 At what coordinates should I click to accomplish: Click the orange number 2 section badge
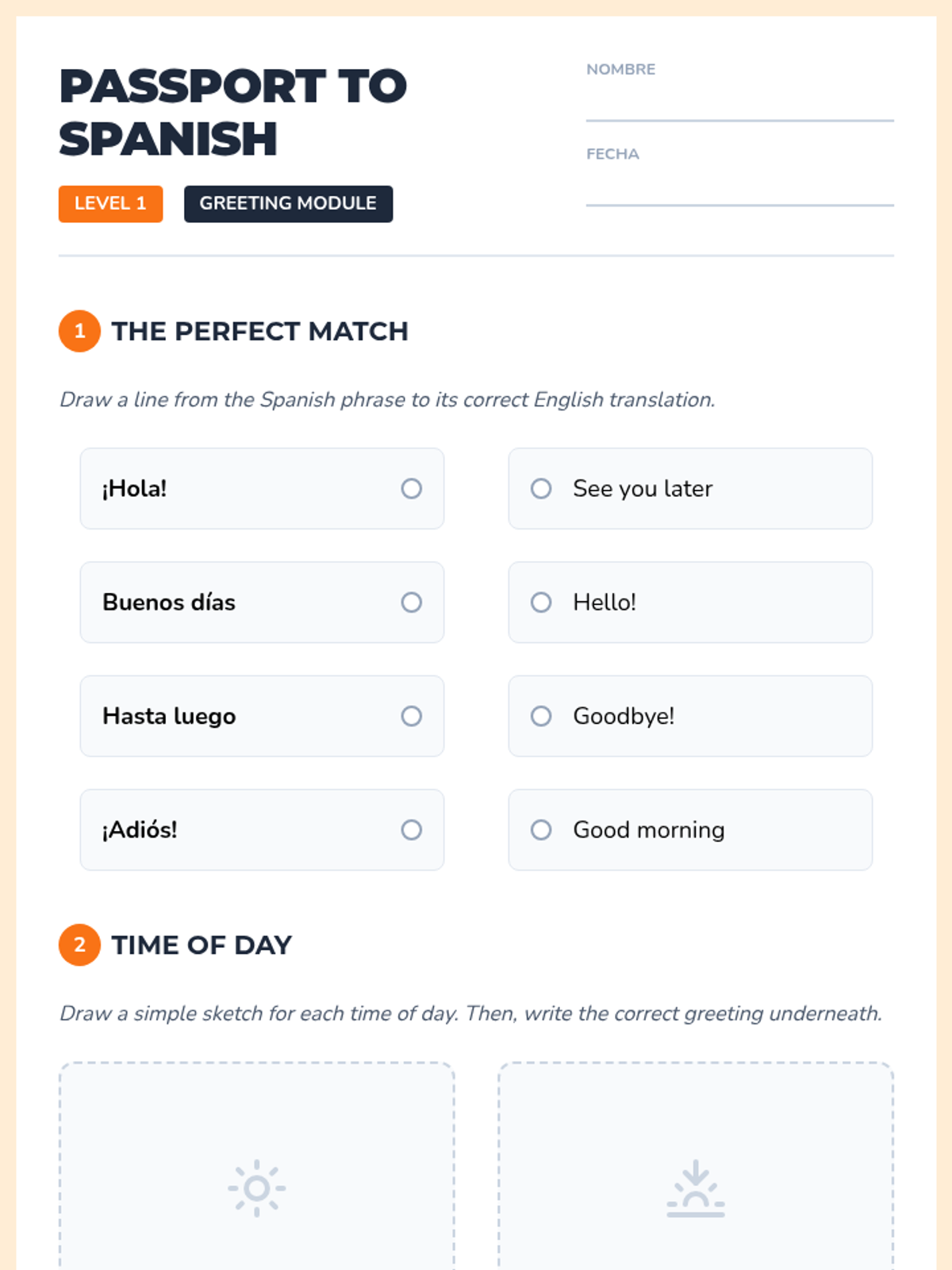[79, 945]
